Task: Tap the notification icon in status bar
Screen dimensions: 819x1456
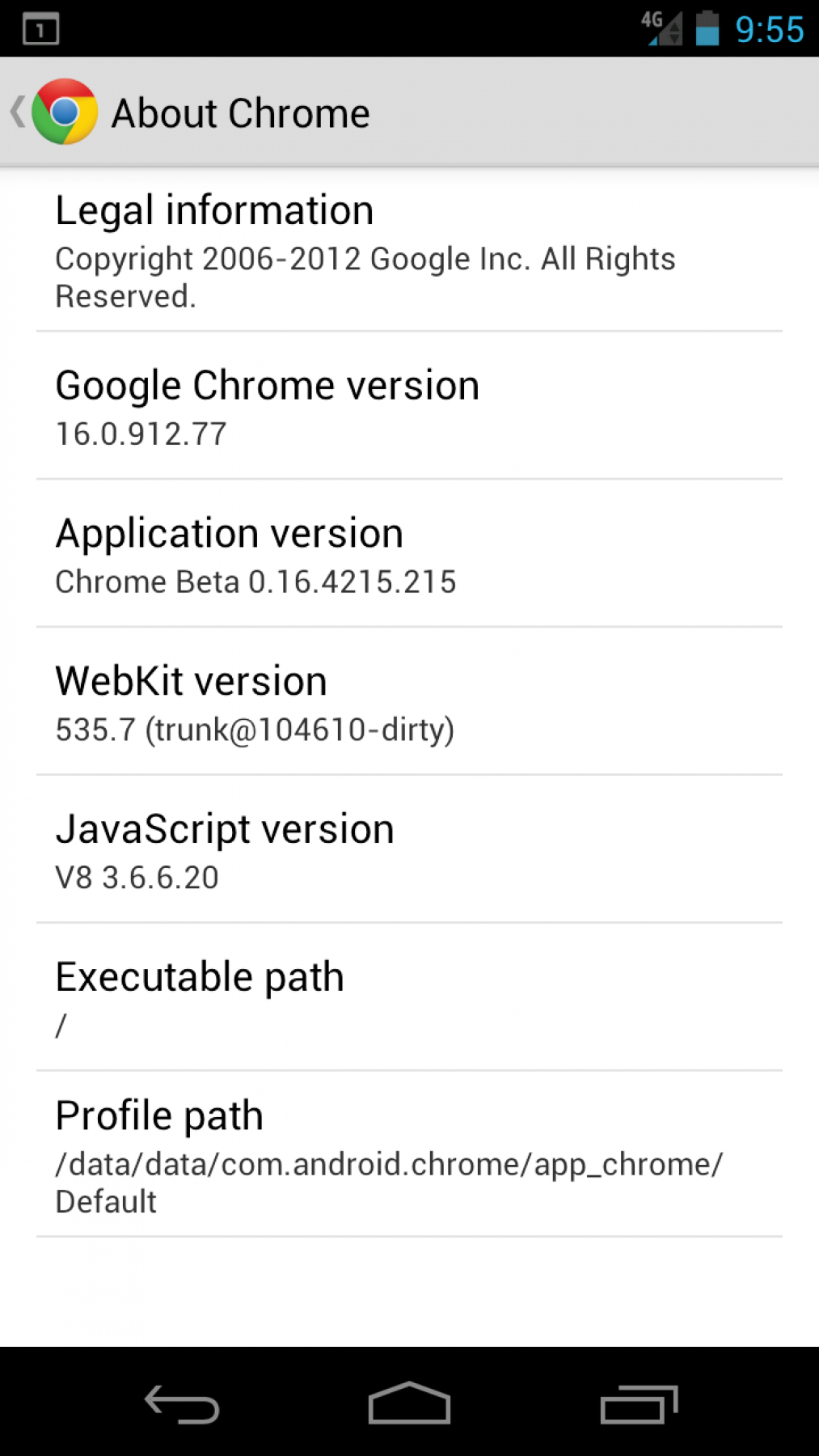Action: pos(40,30)
